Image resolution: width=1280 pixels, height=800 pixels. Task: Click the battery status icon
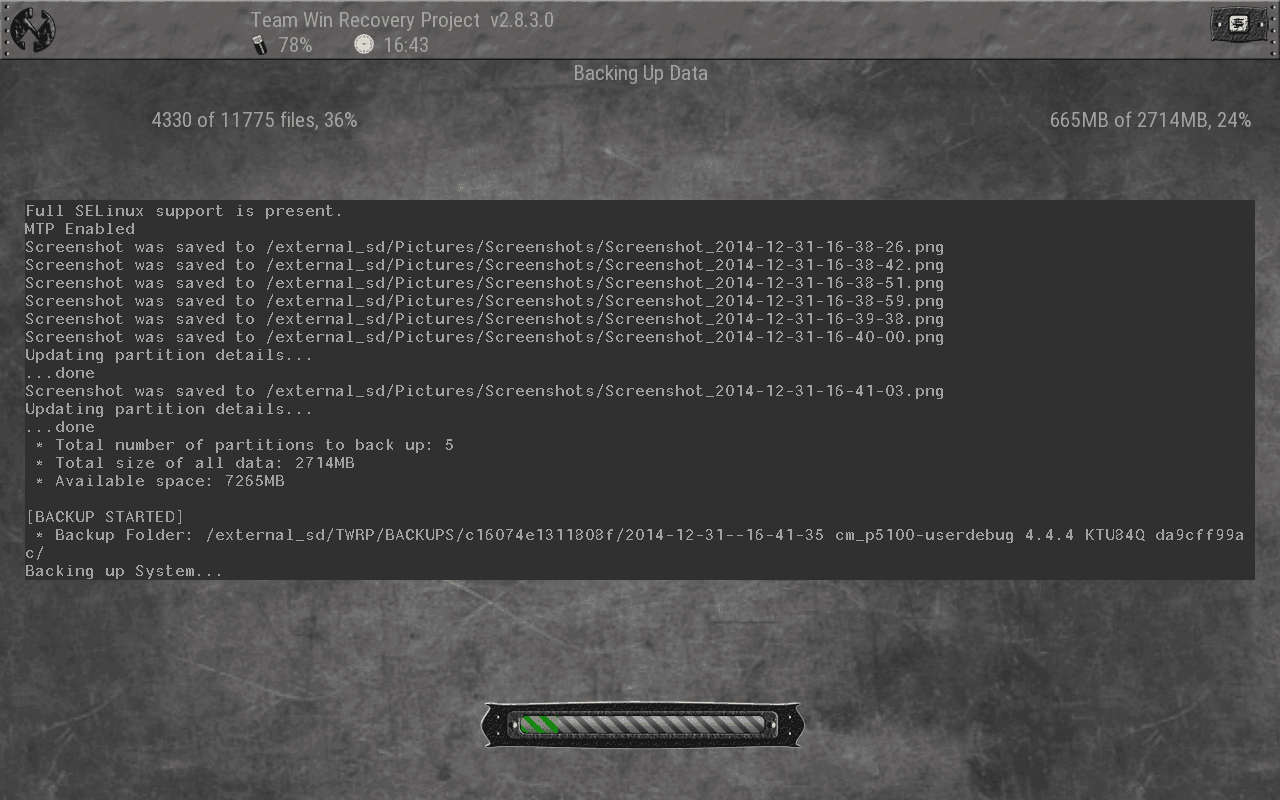(260, 45)
